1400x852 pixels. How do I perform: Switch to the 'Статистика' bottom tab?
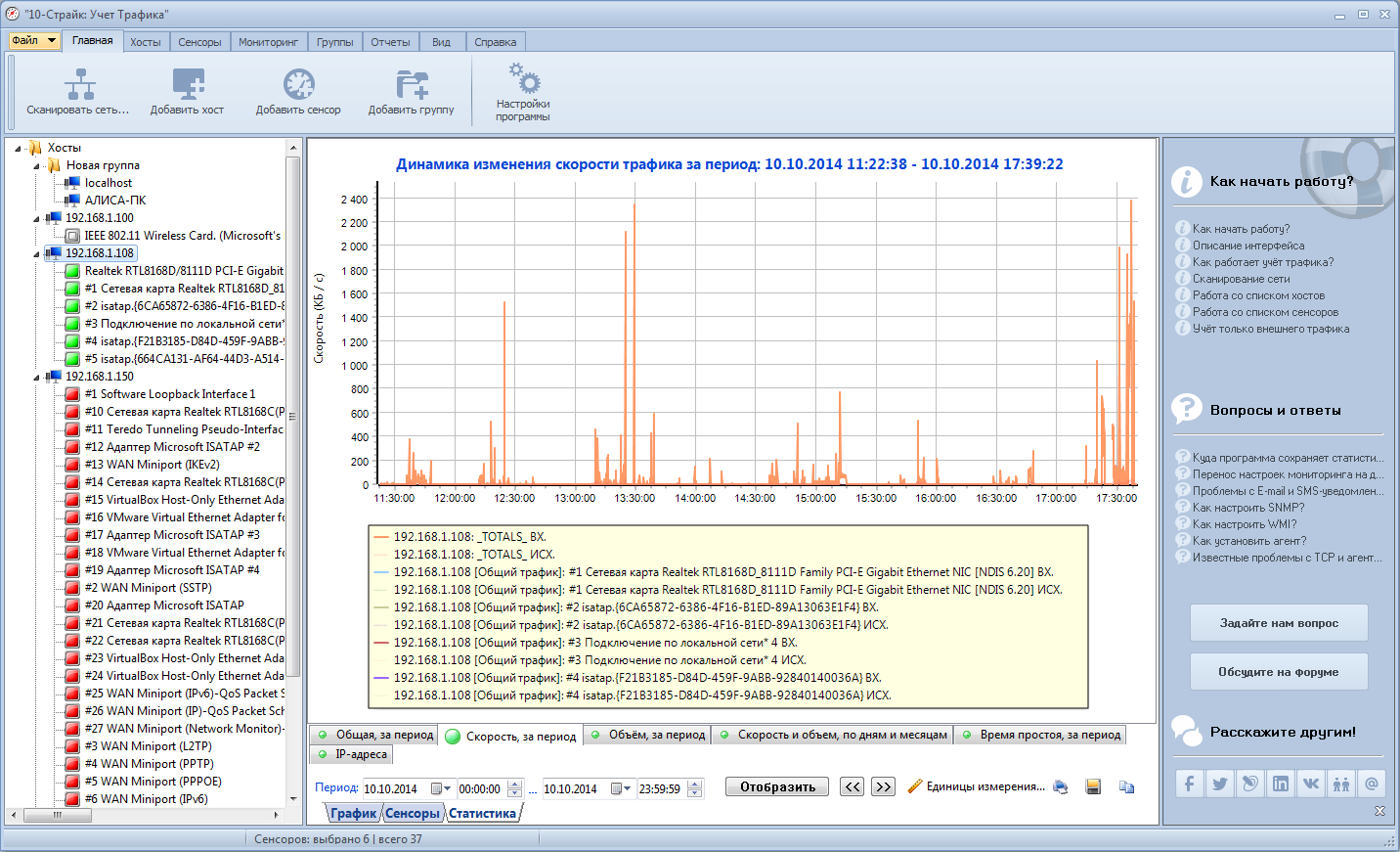coord(482,814)
